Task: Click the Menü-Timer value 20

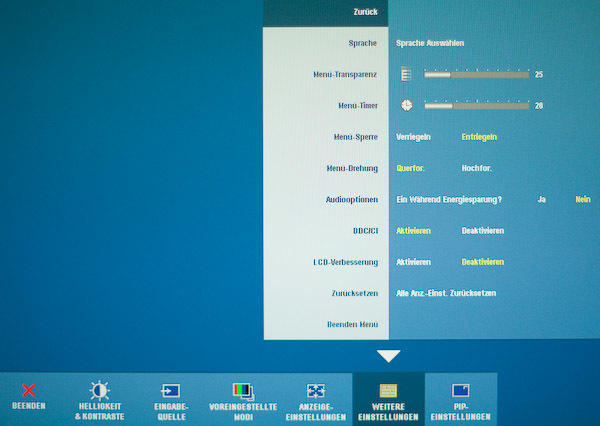Action: tap(539, 106)
